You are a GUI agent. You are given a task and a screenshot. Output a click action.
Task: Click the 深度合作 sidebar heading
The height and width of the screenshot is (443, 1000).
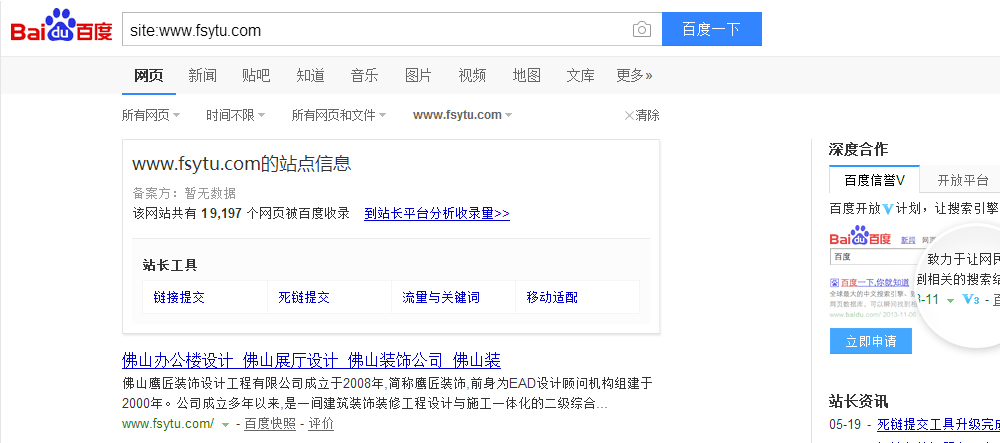pos(858,150)
